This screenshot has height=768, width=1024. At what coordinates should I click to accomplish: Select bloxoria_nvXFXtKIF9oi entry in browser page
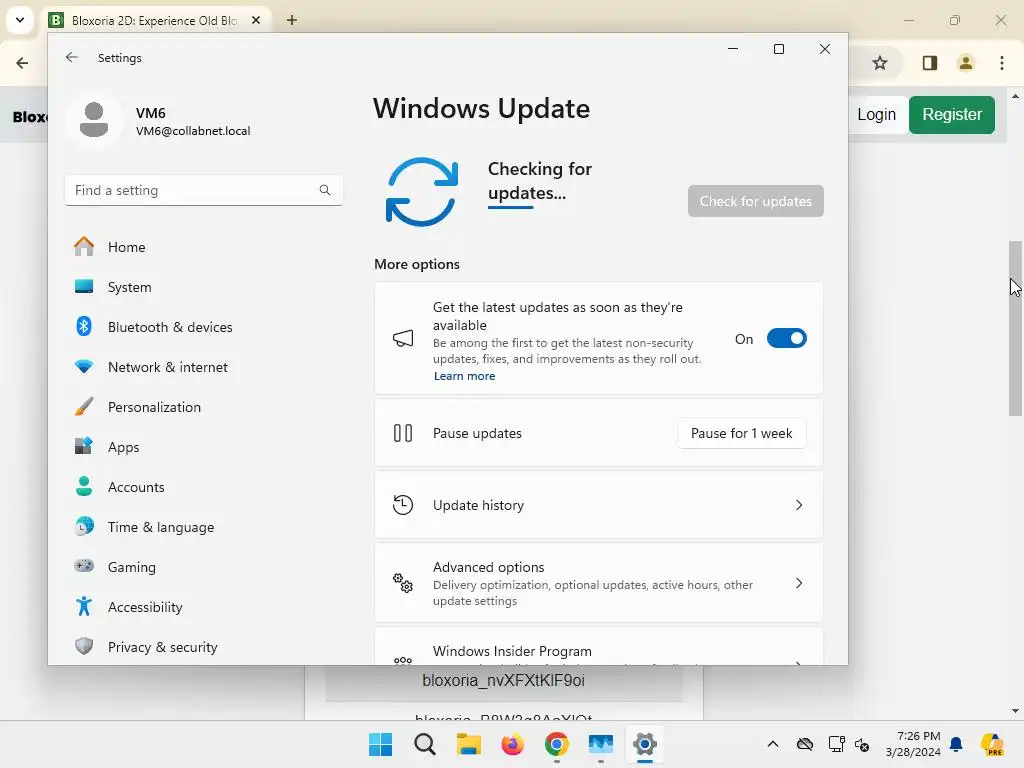click(504, 681)
